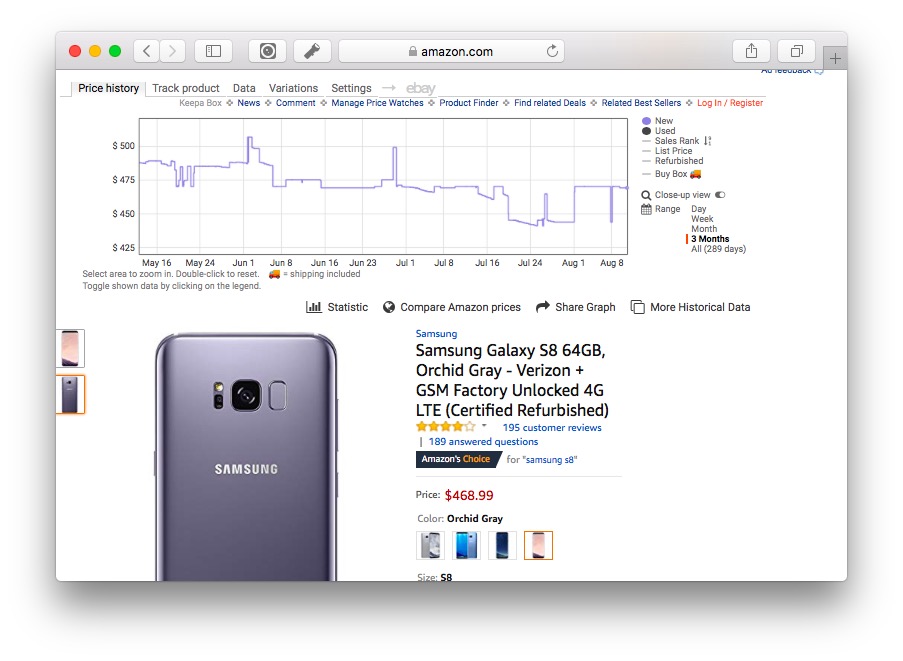Go back with Safari's back arrow
Screen dimensions: 903x661
147,51
